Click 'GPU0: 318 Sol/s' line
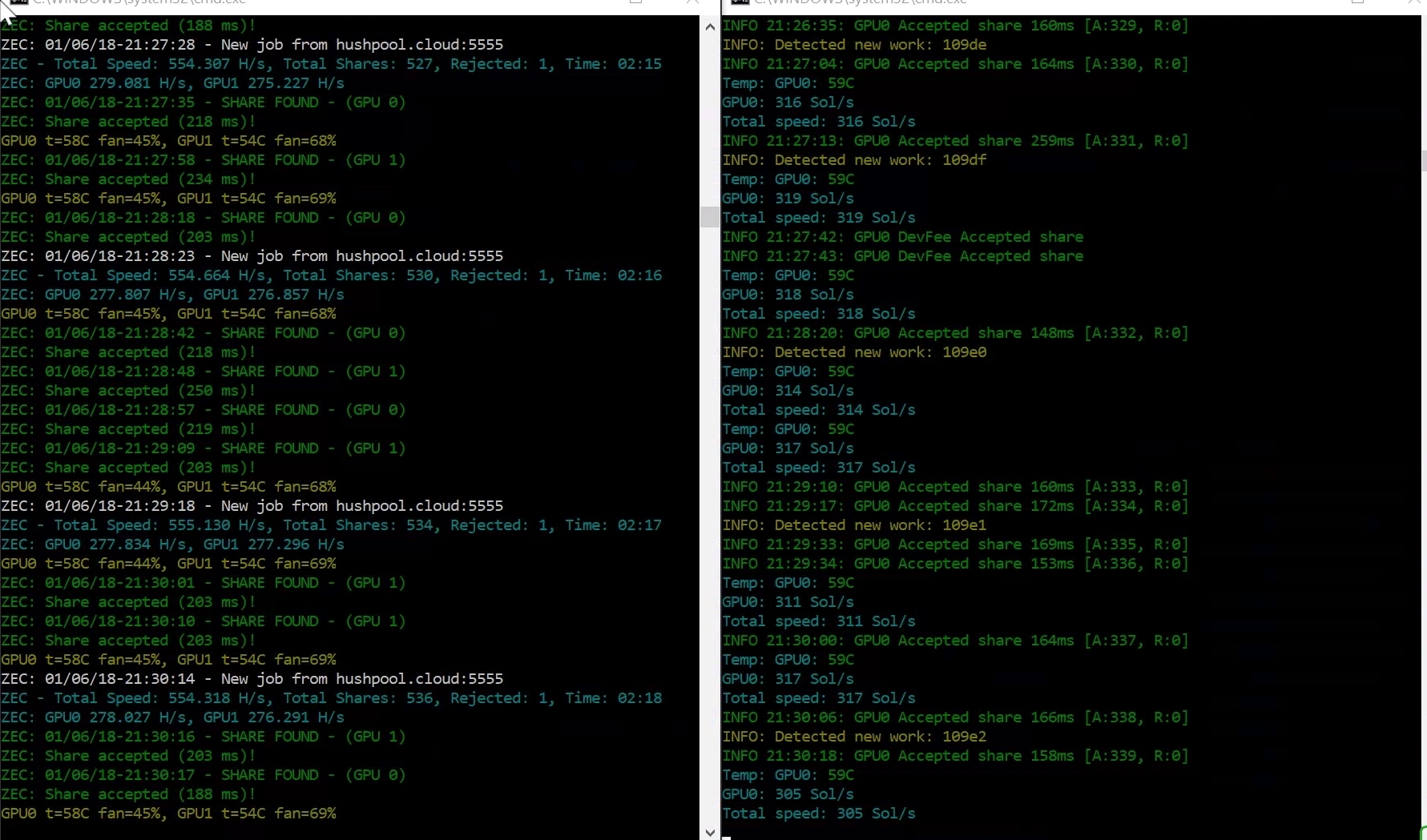This screenshot has width=1427, height=840. (788, 295)
